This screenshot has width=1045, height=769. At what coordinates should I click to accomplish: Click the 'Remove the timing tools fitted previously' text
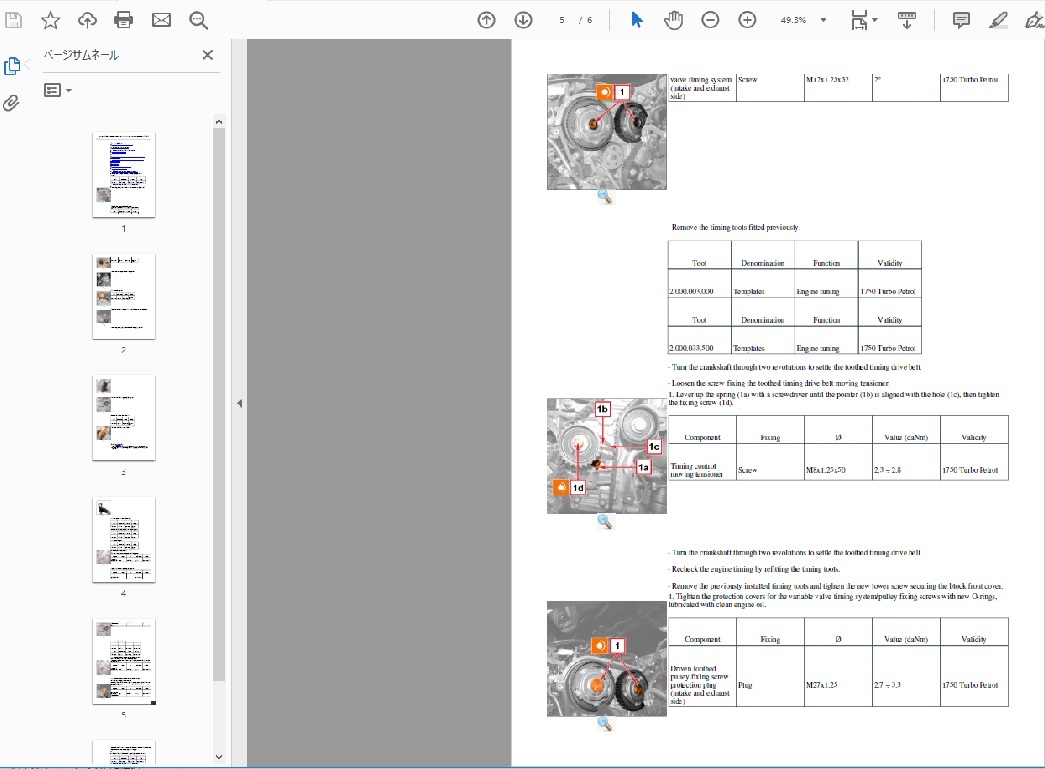[x=735, y=227]
